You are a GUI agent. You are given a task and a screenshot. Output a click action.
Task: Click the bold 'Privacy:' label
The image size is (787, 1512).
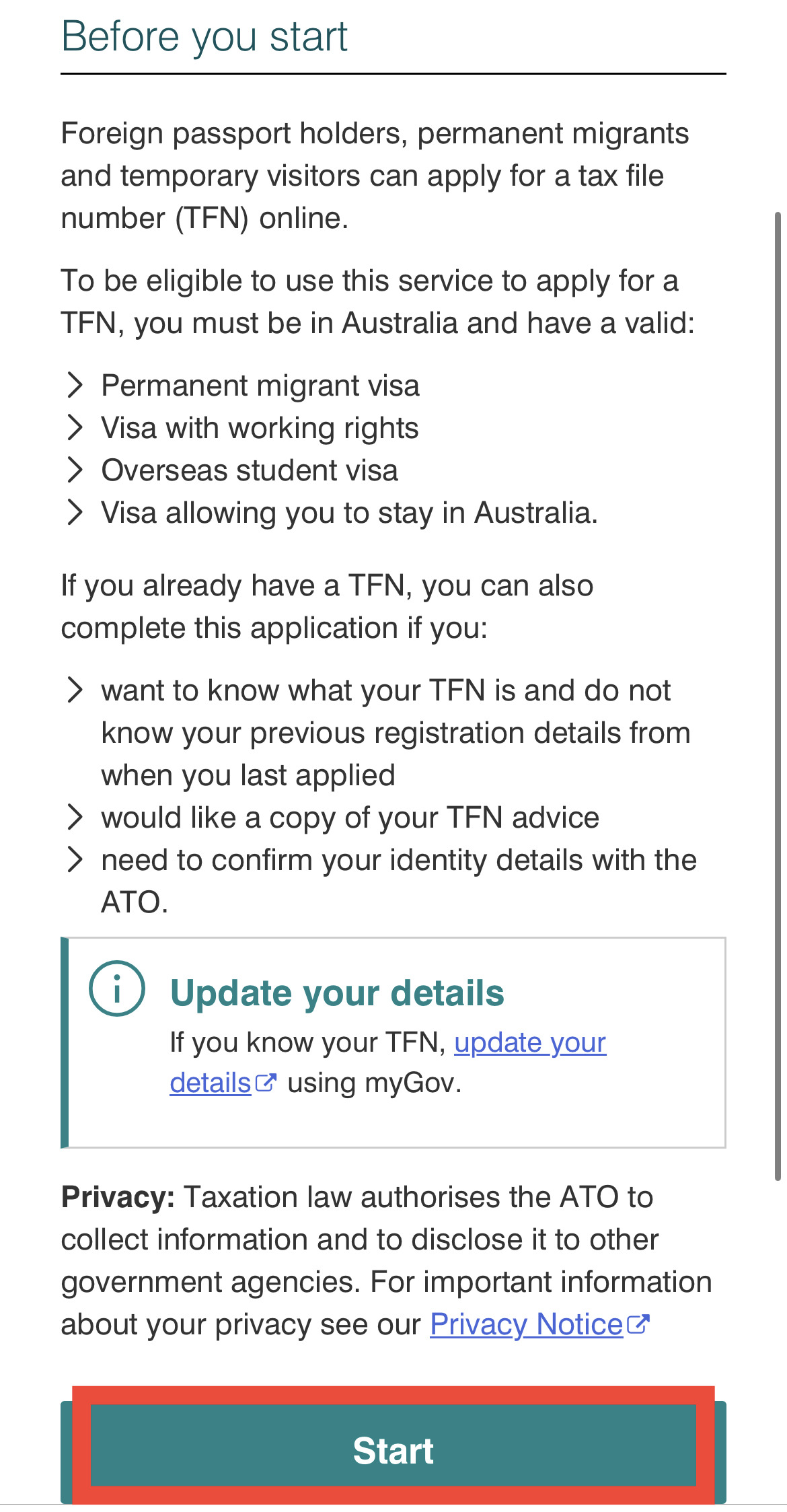118,1198
